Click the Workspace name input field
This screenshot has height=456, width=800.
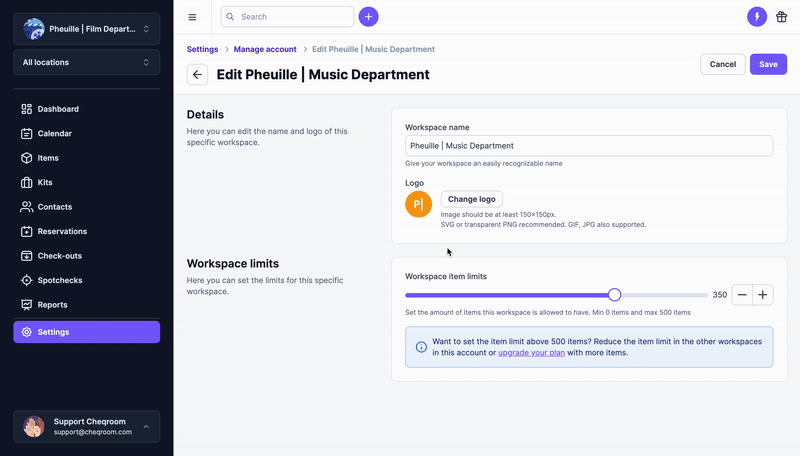589,146
